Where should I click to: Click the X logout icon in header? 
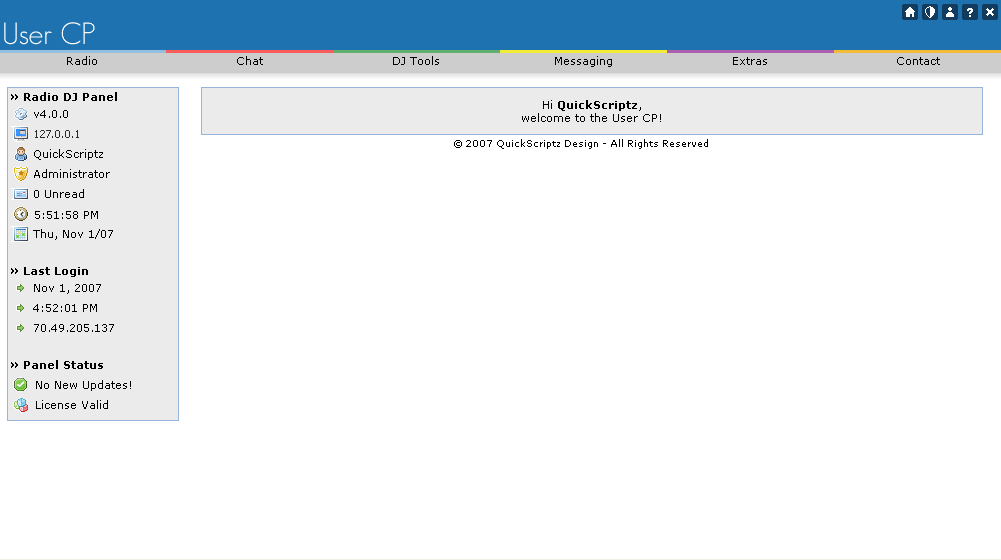tap(990, 12)
